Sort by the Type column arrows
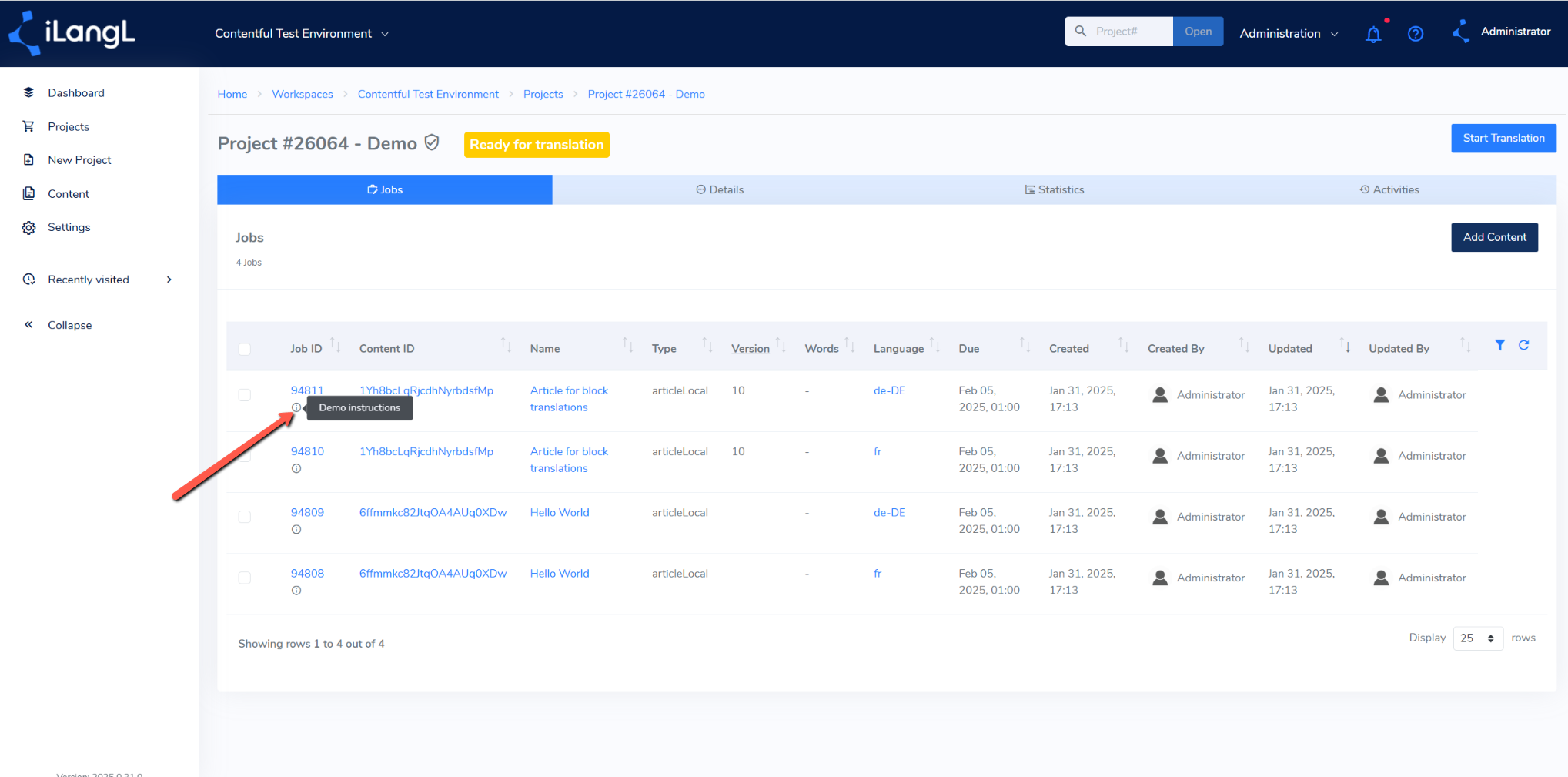The height and width of the screenshot is (777, 1568). pos(707,344)
